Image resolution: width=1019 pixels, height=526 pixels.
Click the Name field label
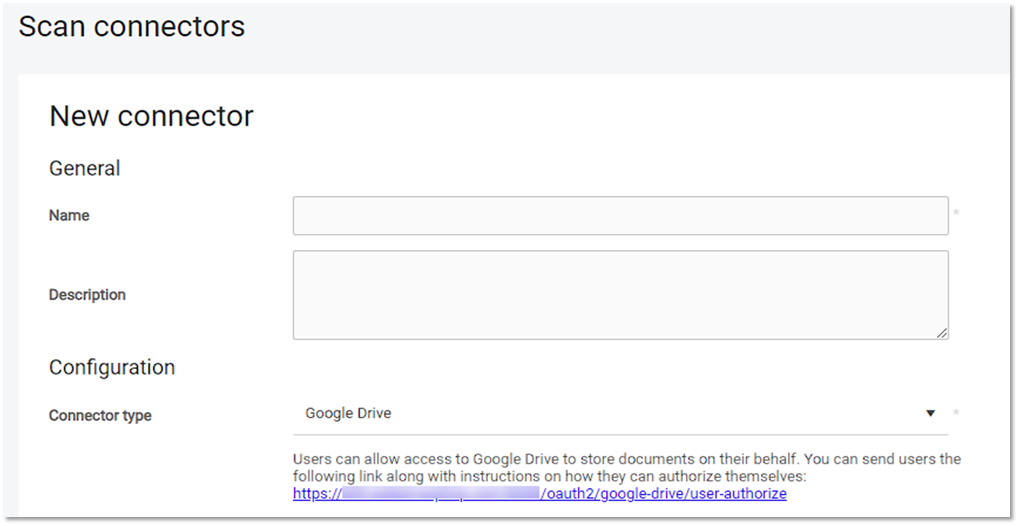click(x=69, y=216)
